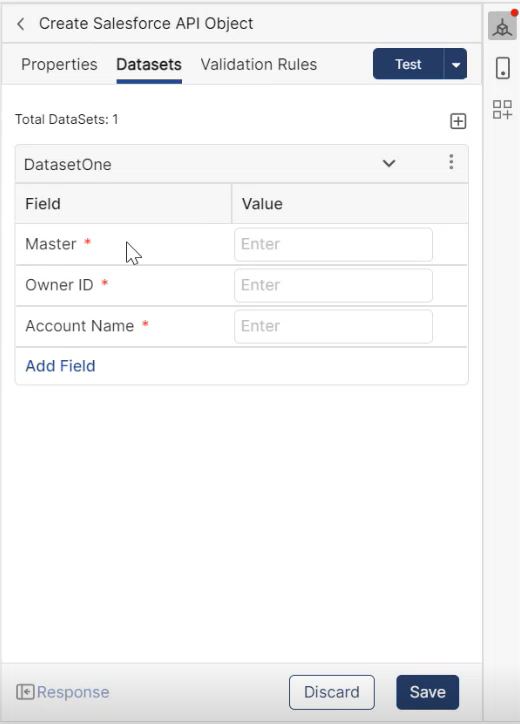
Task: Open the add widgets grid icon
Action: point(502,110)
